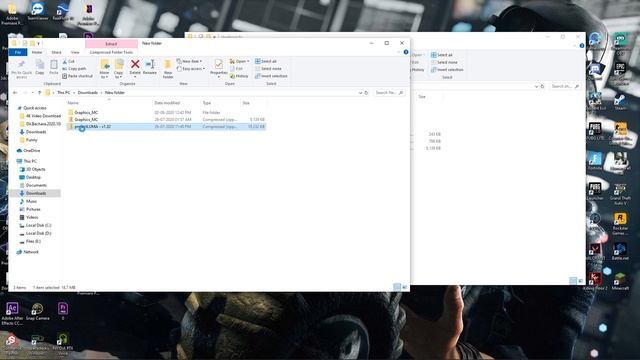Click Pin to Quick access in ribbon
This screenshot has width=640, height=360.
[x=21, y=69]
